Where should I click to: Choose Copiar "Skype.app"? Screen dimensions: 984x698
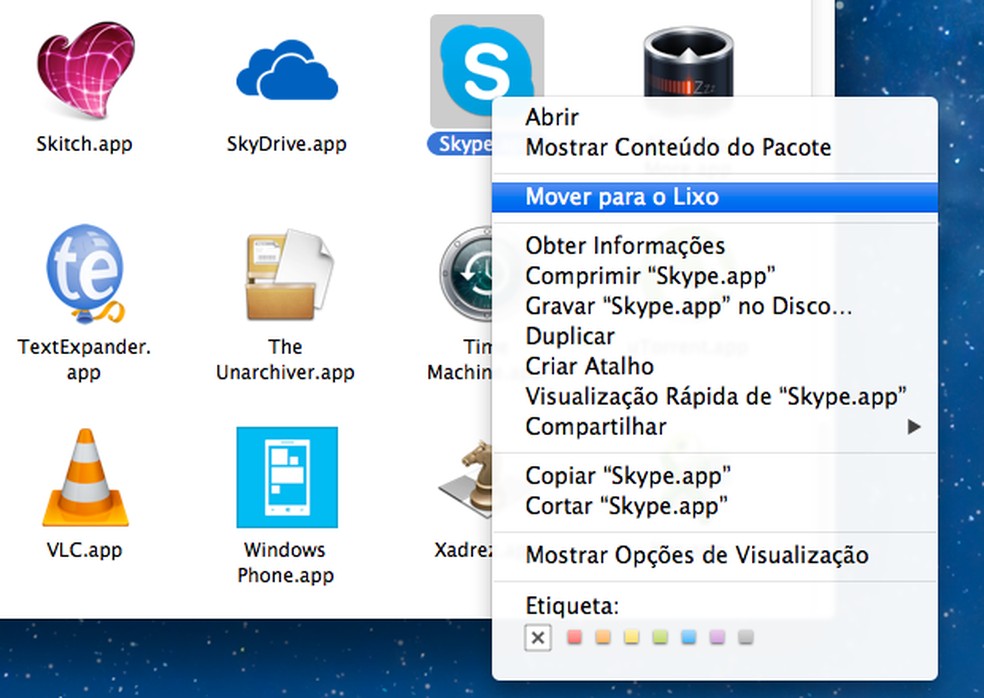[715, 475]
